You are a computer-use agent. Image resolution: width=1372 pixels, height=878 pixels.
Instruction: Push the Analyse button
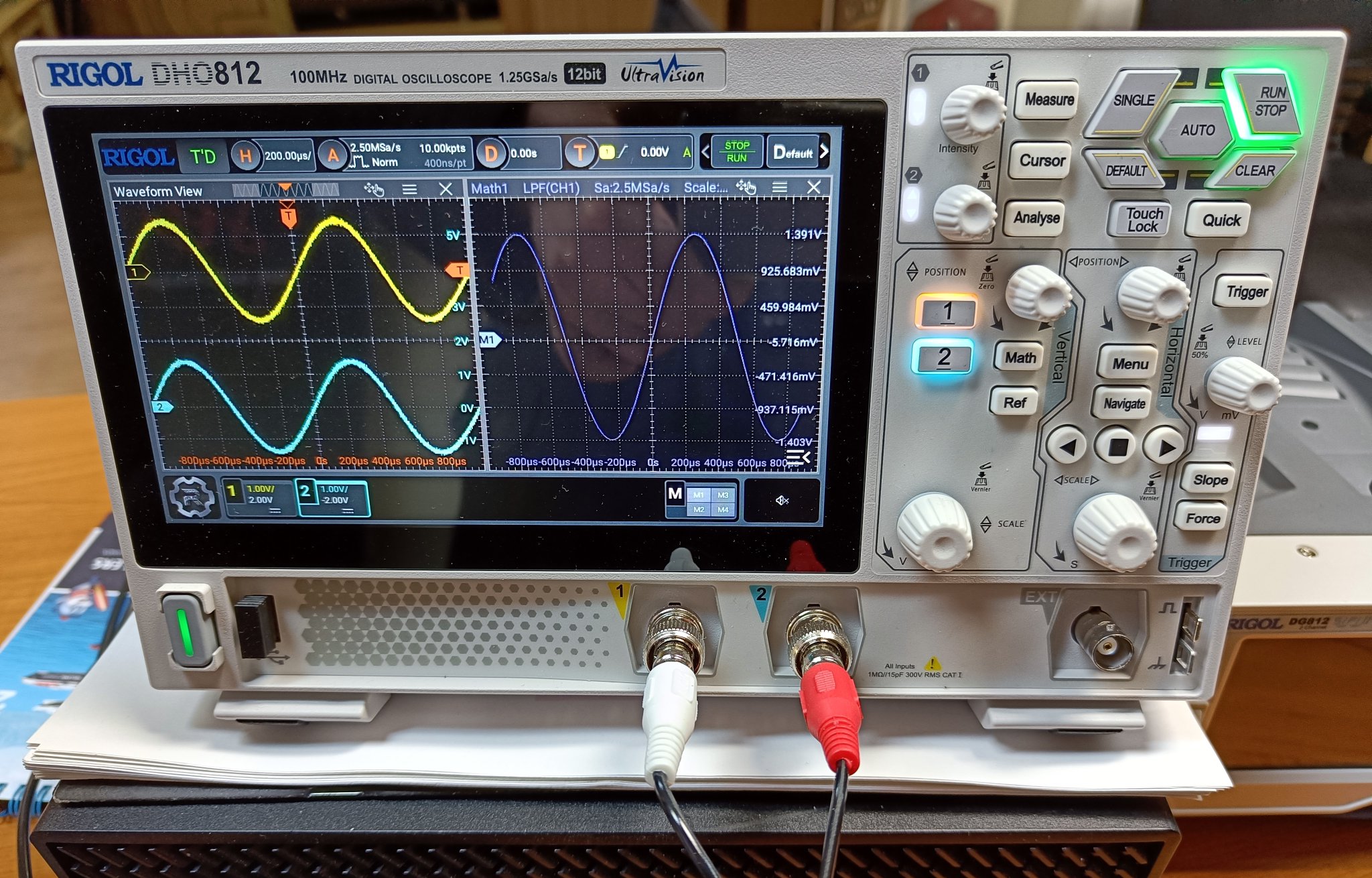coord(1035,218)
